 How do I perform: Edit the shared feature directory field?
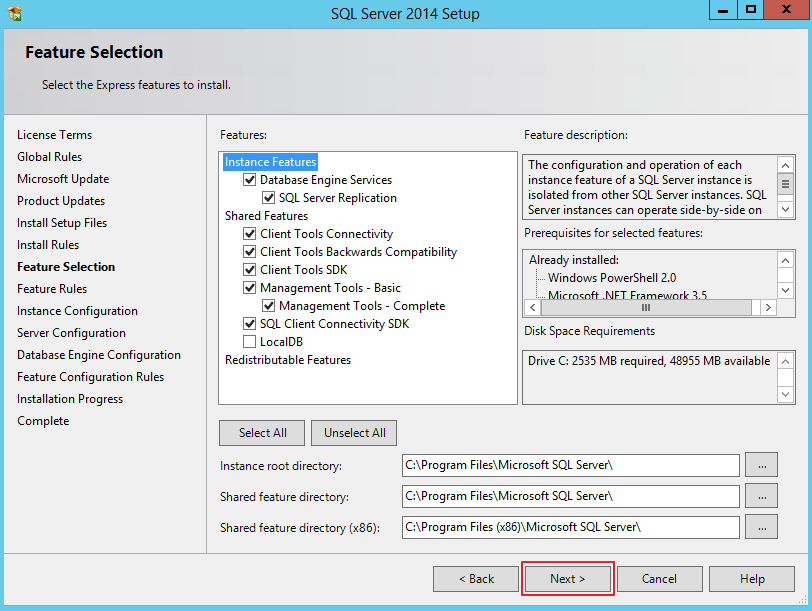click(571, 496)
